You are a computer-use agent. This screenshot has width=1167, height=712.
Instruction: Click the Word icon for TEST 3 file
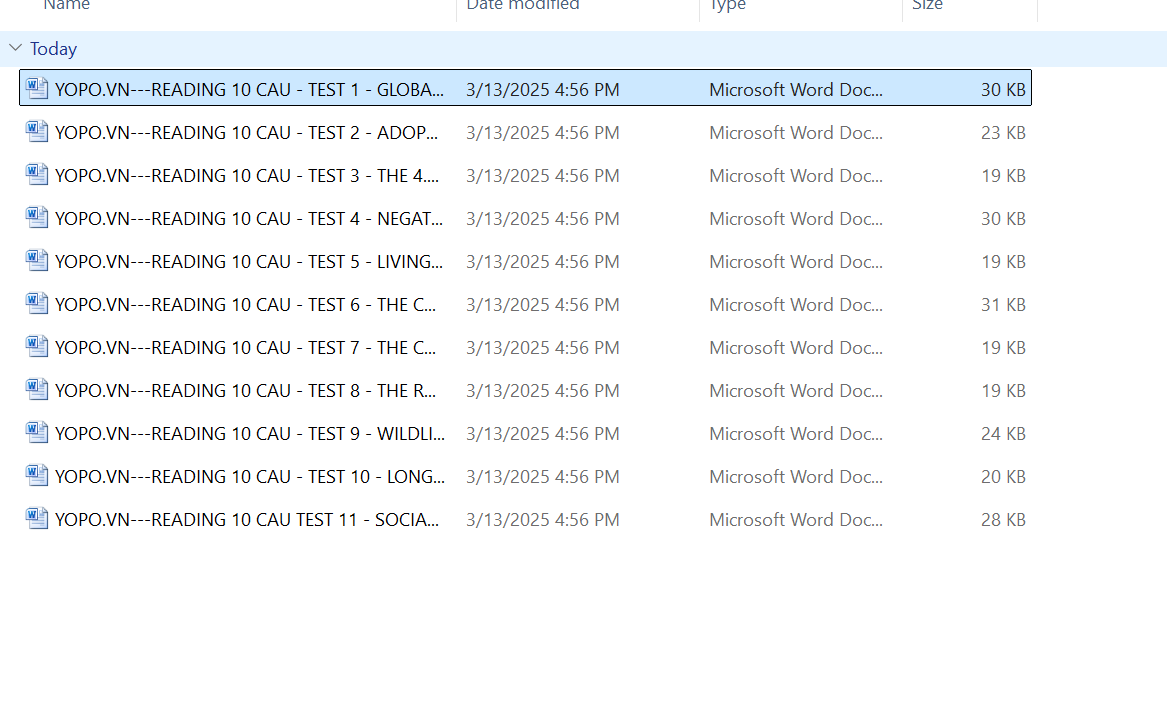pyautogui.click(x=37, y=175)
